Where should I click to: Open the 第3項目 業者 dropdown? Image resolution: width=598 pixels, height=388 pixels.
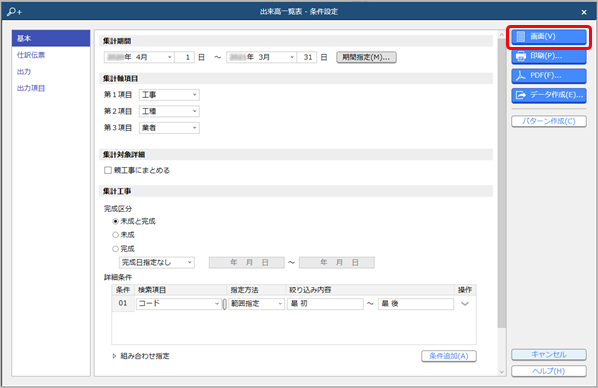(169, 128)
